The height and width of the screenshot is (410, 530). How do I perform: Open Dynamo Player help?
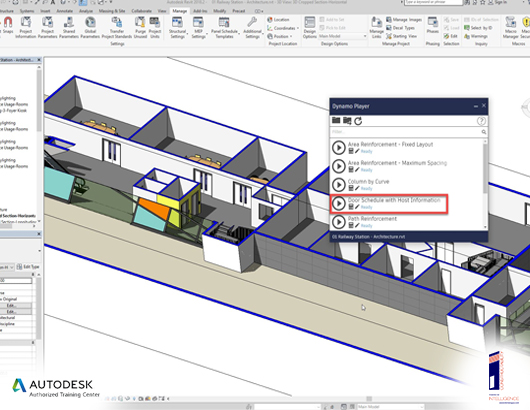click(x=481, y=121)
